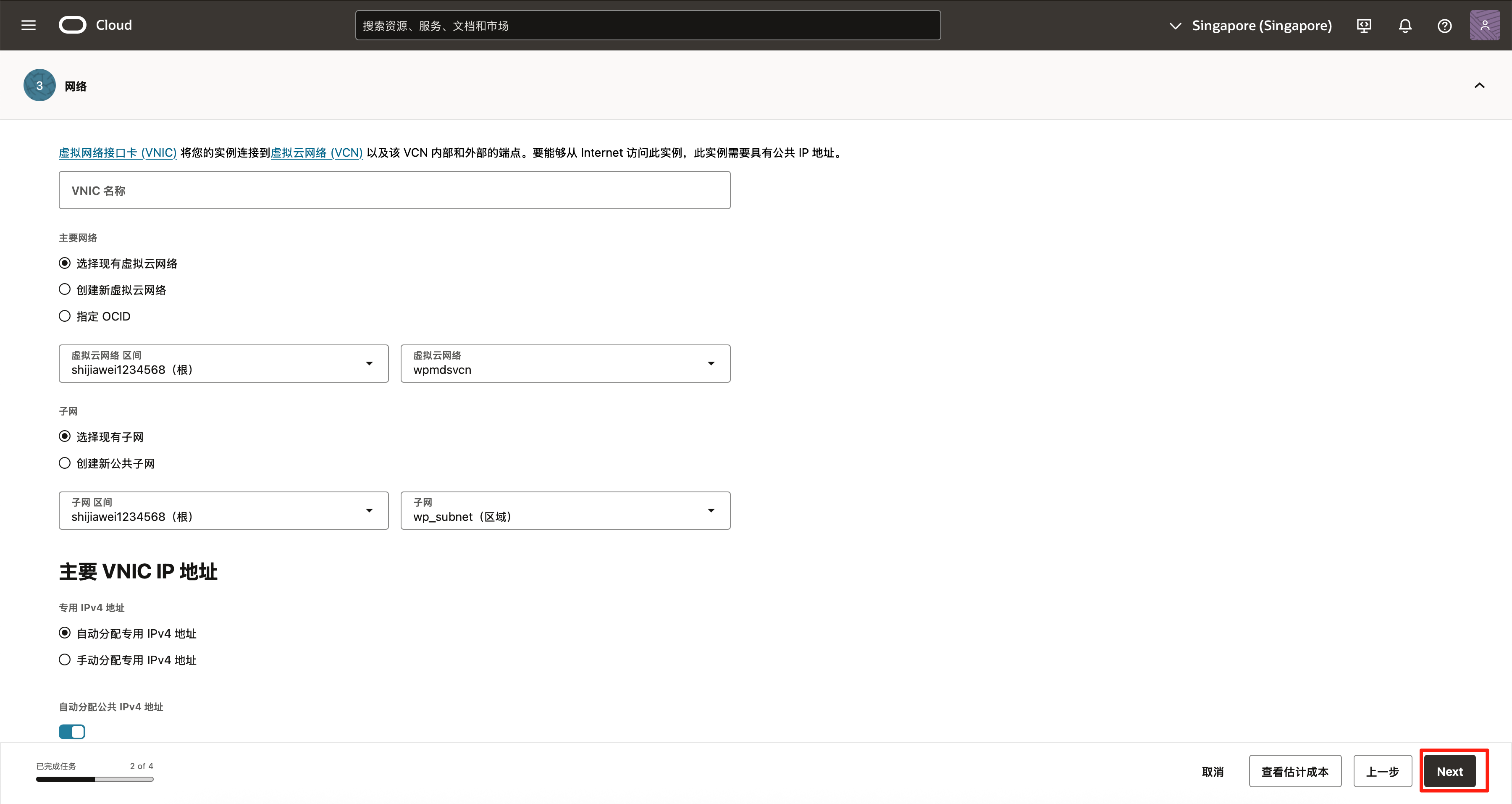
Task: Open the 虚拟云网络 wpmdsvcn dropdown
Action: 564,363
